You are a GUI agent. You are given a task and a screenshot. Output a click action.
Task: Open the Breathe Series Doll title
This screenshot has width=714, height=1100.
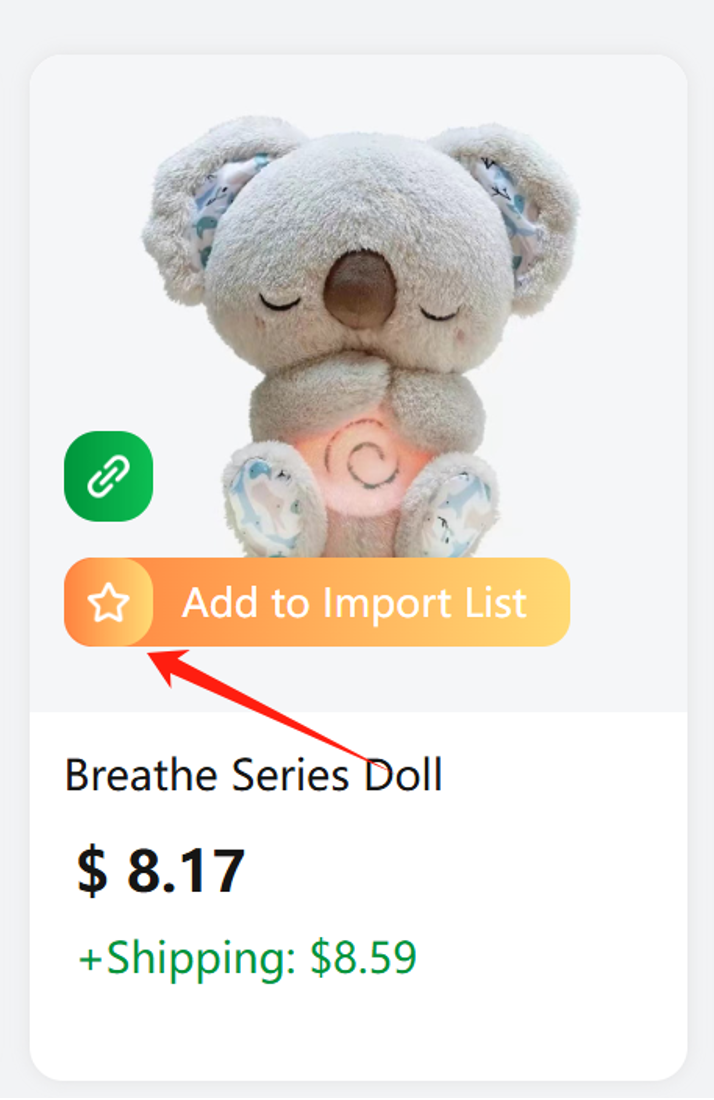point(253,775)
